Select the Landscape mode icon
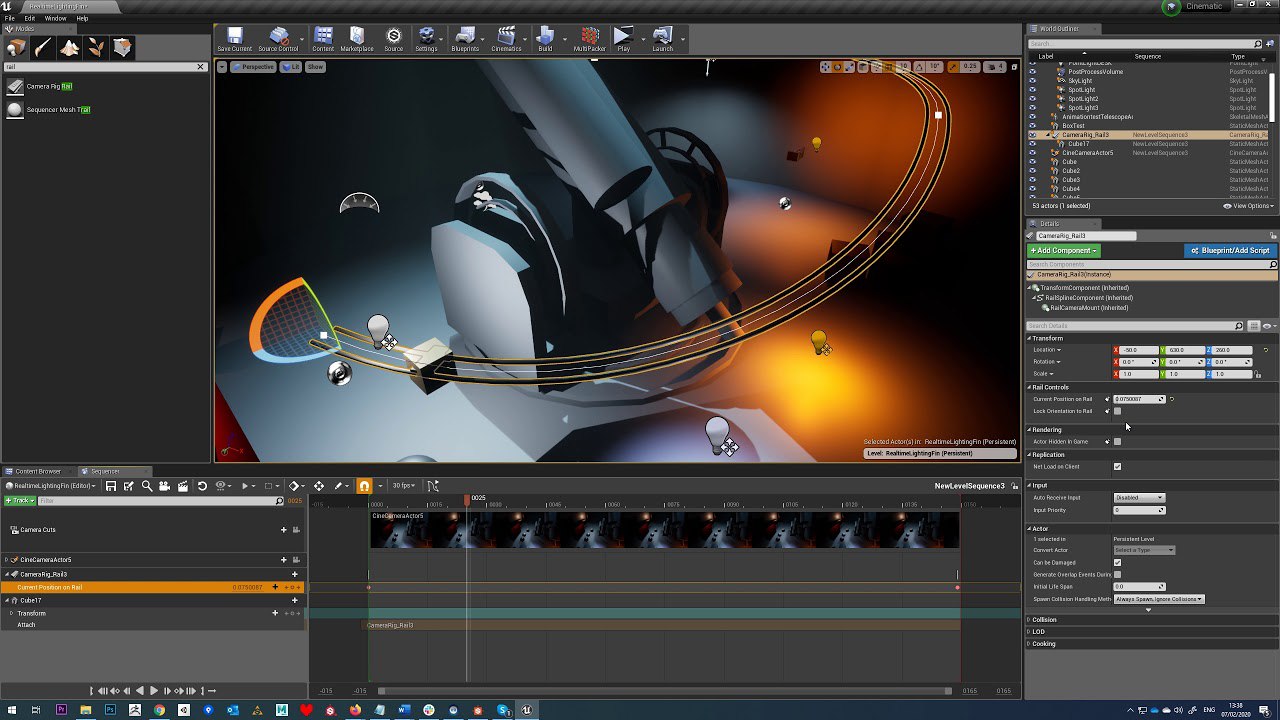 [x=69, y=47]
